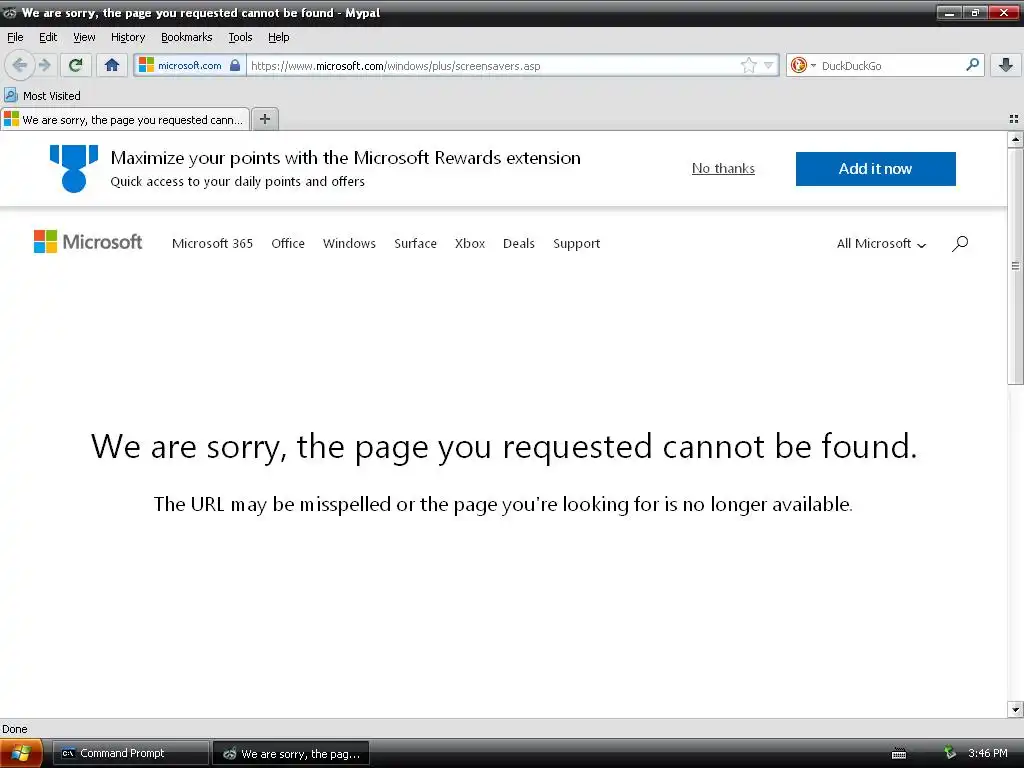
Task: Show tab groups grid icon
Action: tap(1014, 119)
